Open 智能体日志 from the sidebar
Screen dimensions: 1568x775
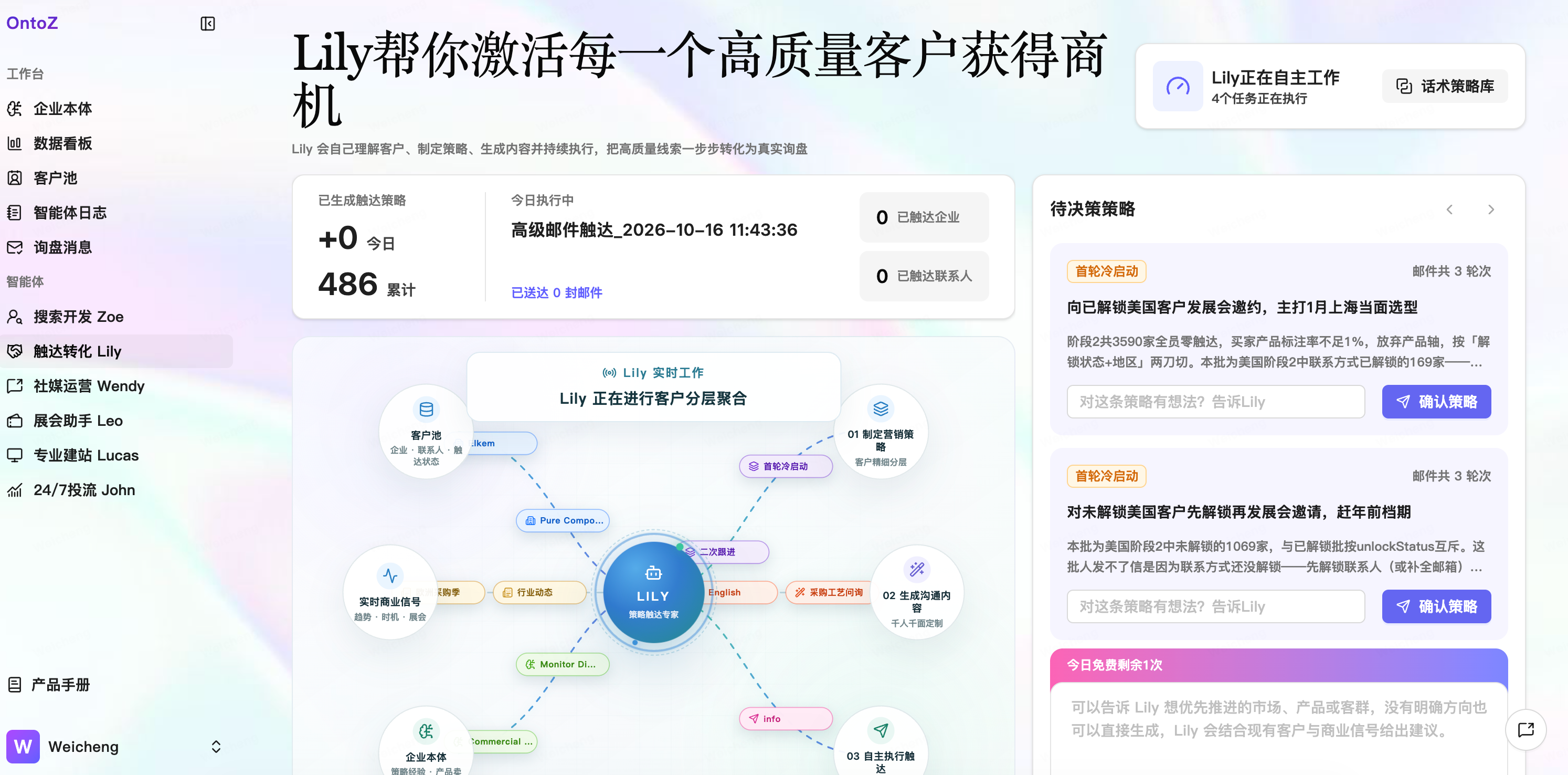[x=115, y=213]
